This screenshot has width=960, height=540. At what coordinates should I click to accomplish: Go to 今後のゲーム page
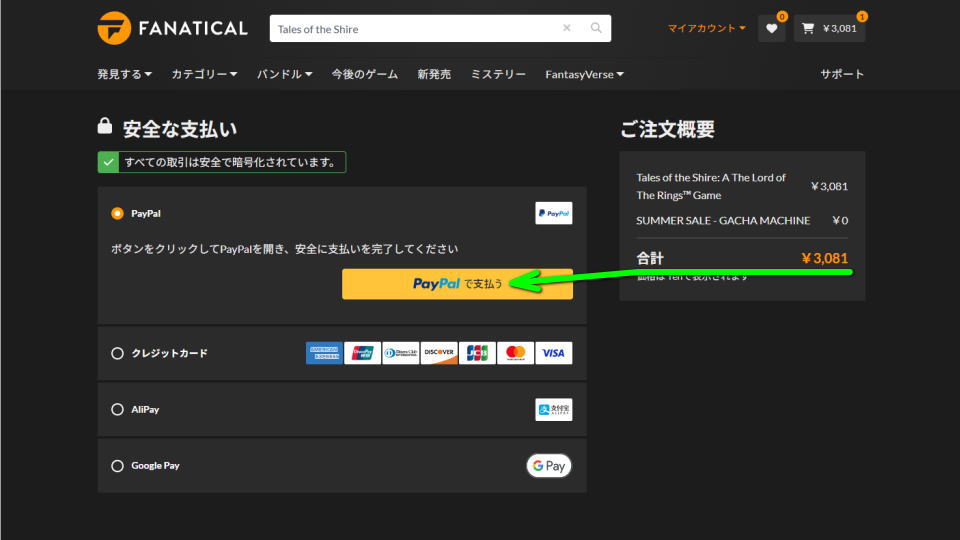[x=364, y=74]
